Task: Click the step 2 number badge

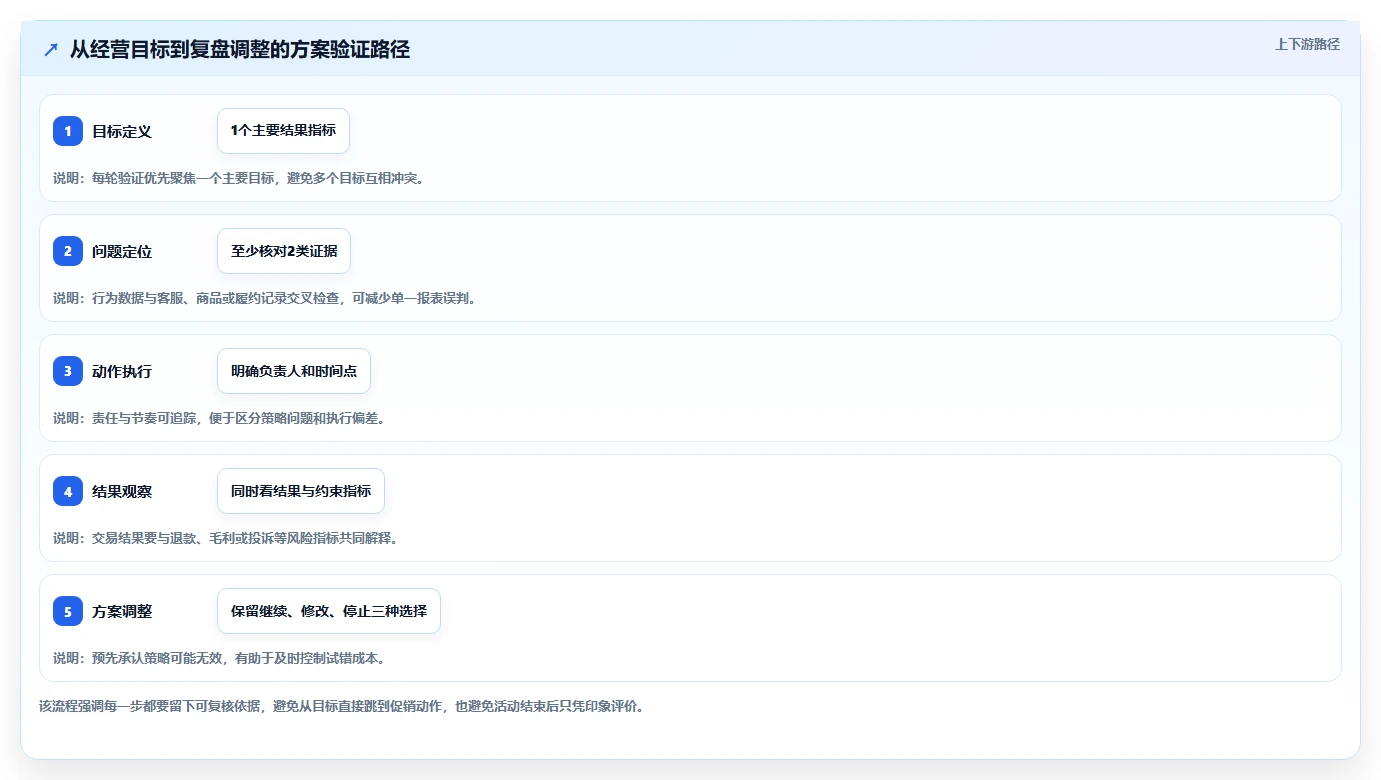Action: point(68,251)
